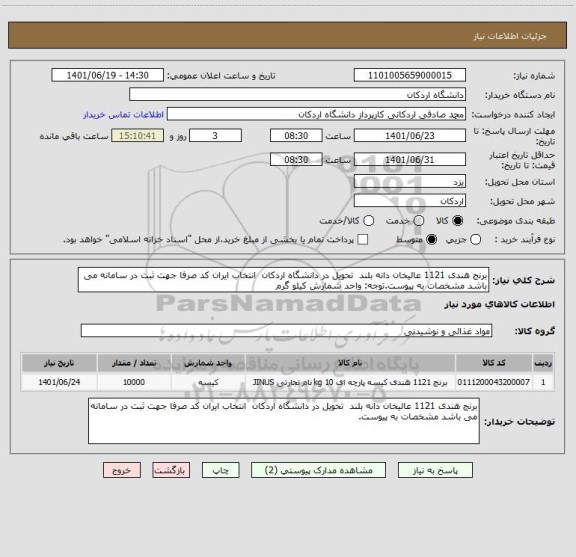Click مشاهده مدارک پیوستی (2) button

point(318,470)
